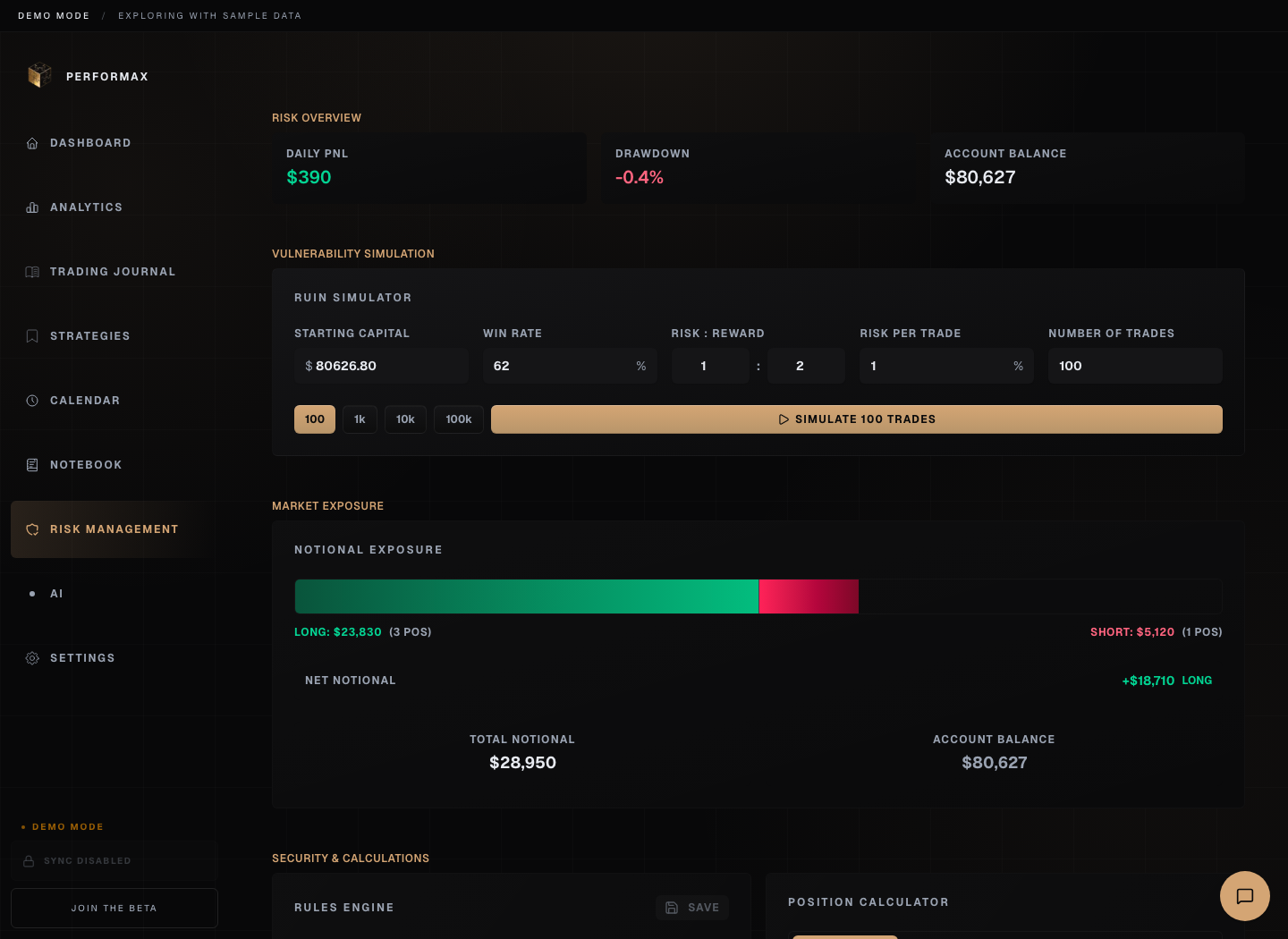Image resolution: width=1288 pixels, height=939 pixels.
Task: Click the +$18,710 net notional value
Action: [x=1148, y=681]
